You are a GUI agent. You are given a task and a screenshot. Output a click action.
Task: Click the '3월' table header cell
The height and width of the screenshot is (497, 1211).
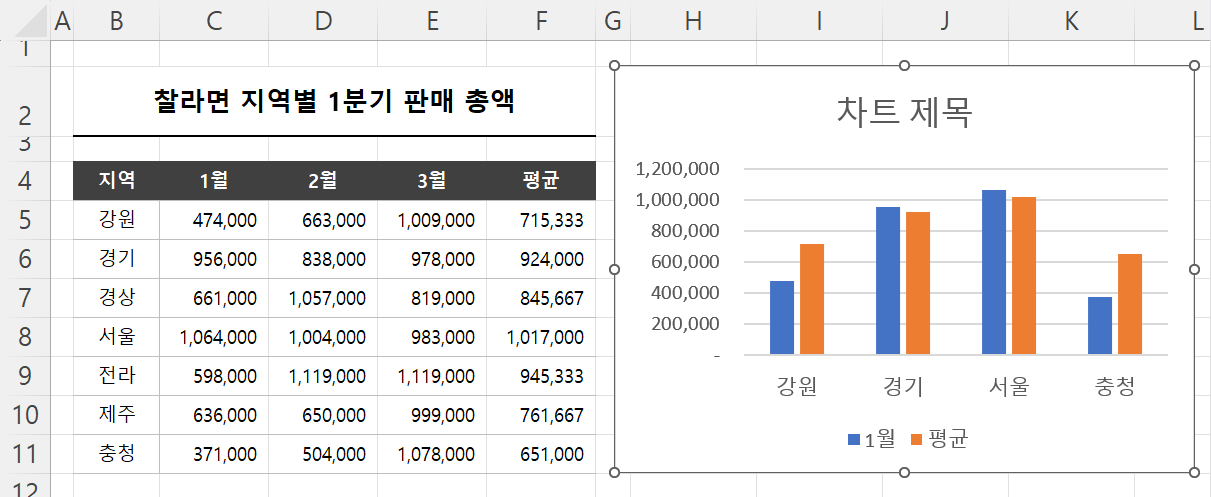pyautogui.click(x=432, y=181)
